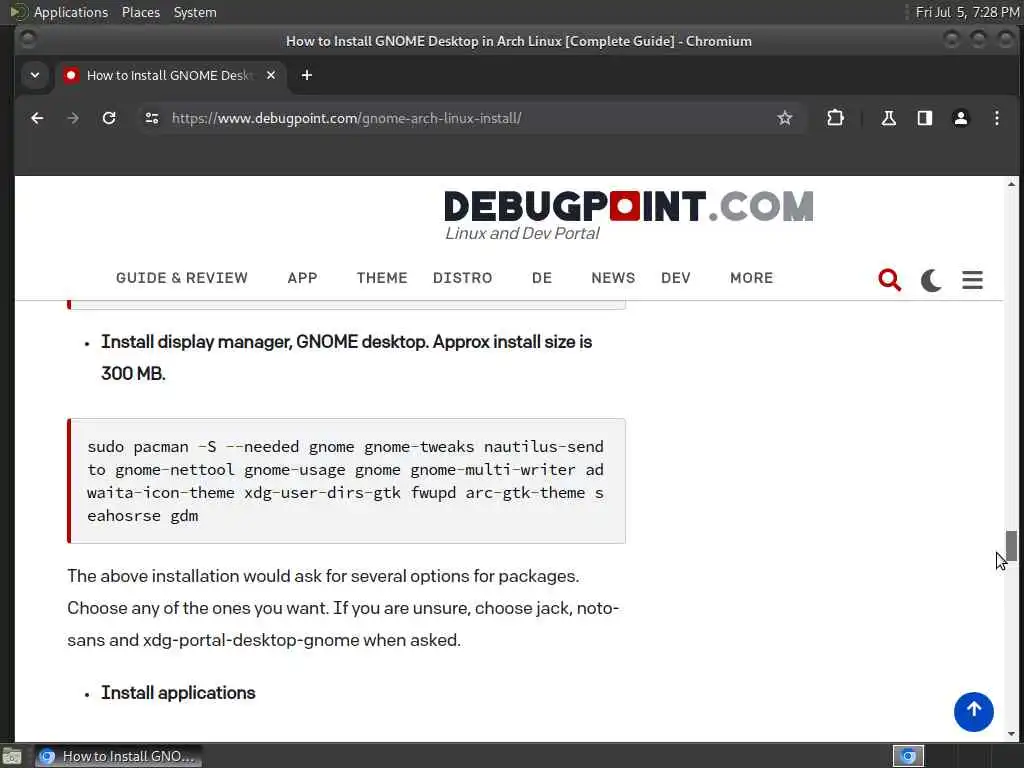The image size is (1024, 768).
Task: Click the paragraph starting 'The above installation'
Action: (x=343, y=608)
